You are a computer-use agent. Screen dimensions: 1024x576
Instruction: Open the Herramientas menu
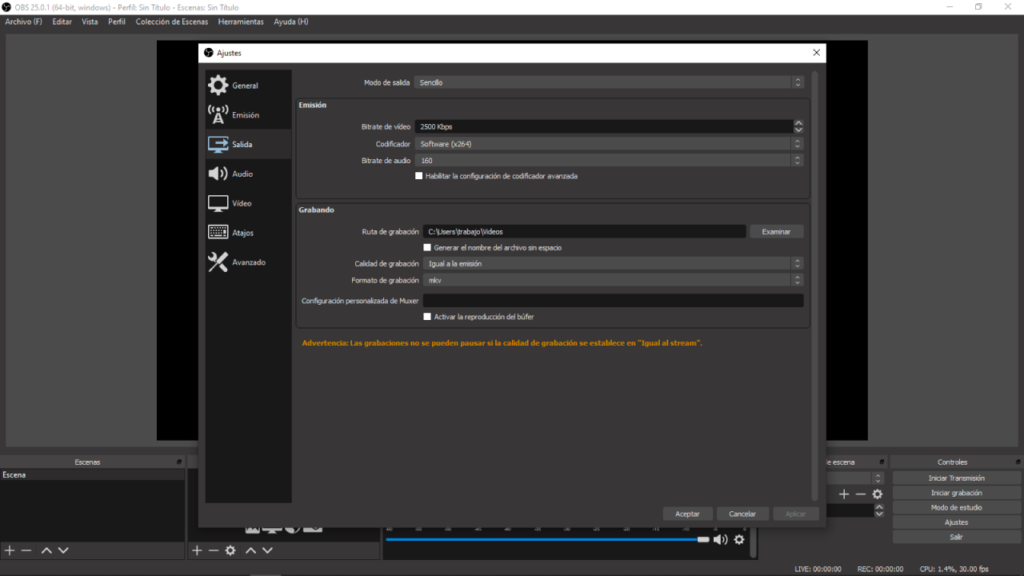click(240, 22)
